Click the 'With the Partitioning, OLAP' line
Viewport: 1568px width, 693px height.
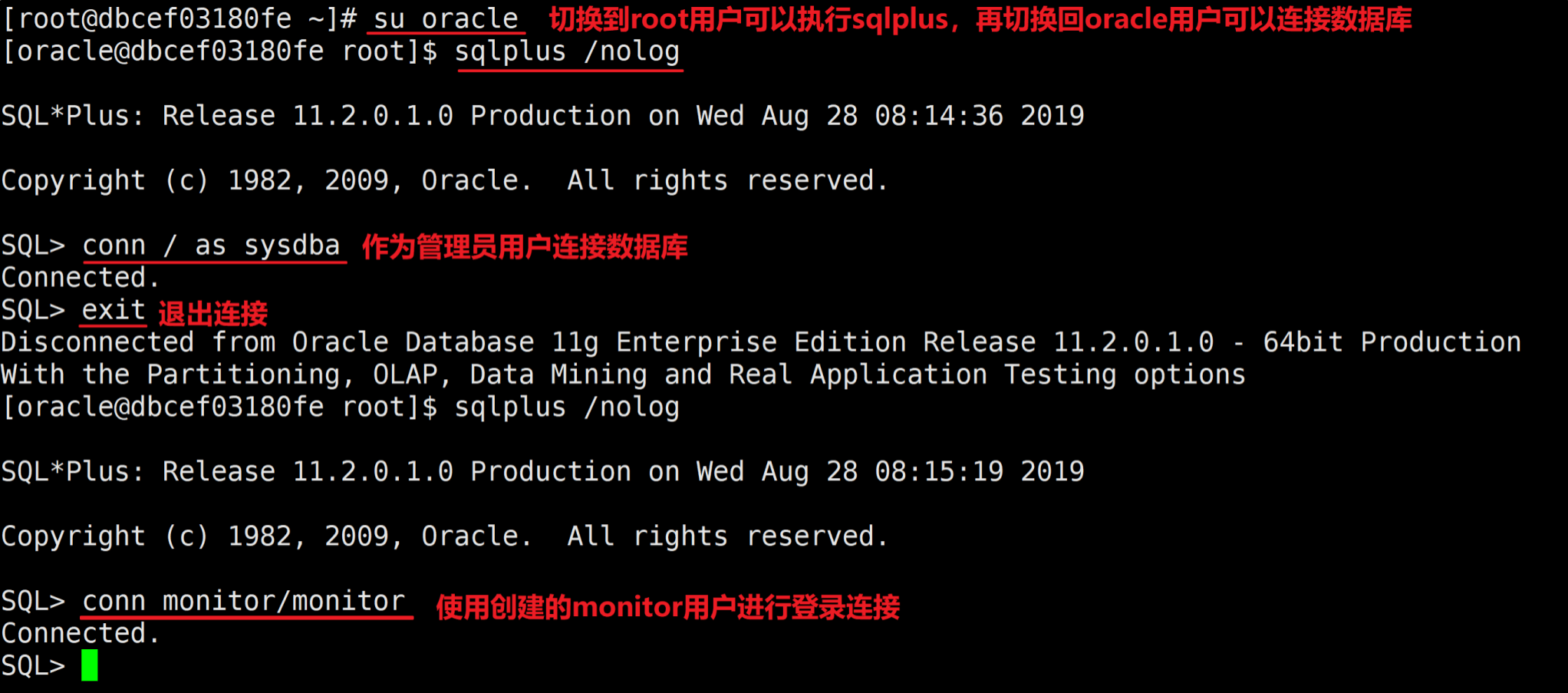pyautogui.click(x=623, y=375)
